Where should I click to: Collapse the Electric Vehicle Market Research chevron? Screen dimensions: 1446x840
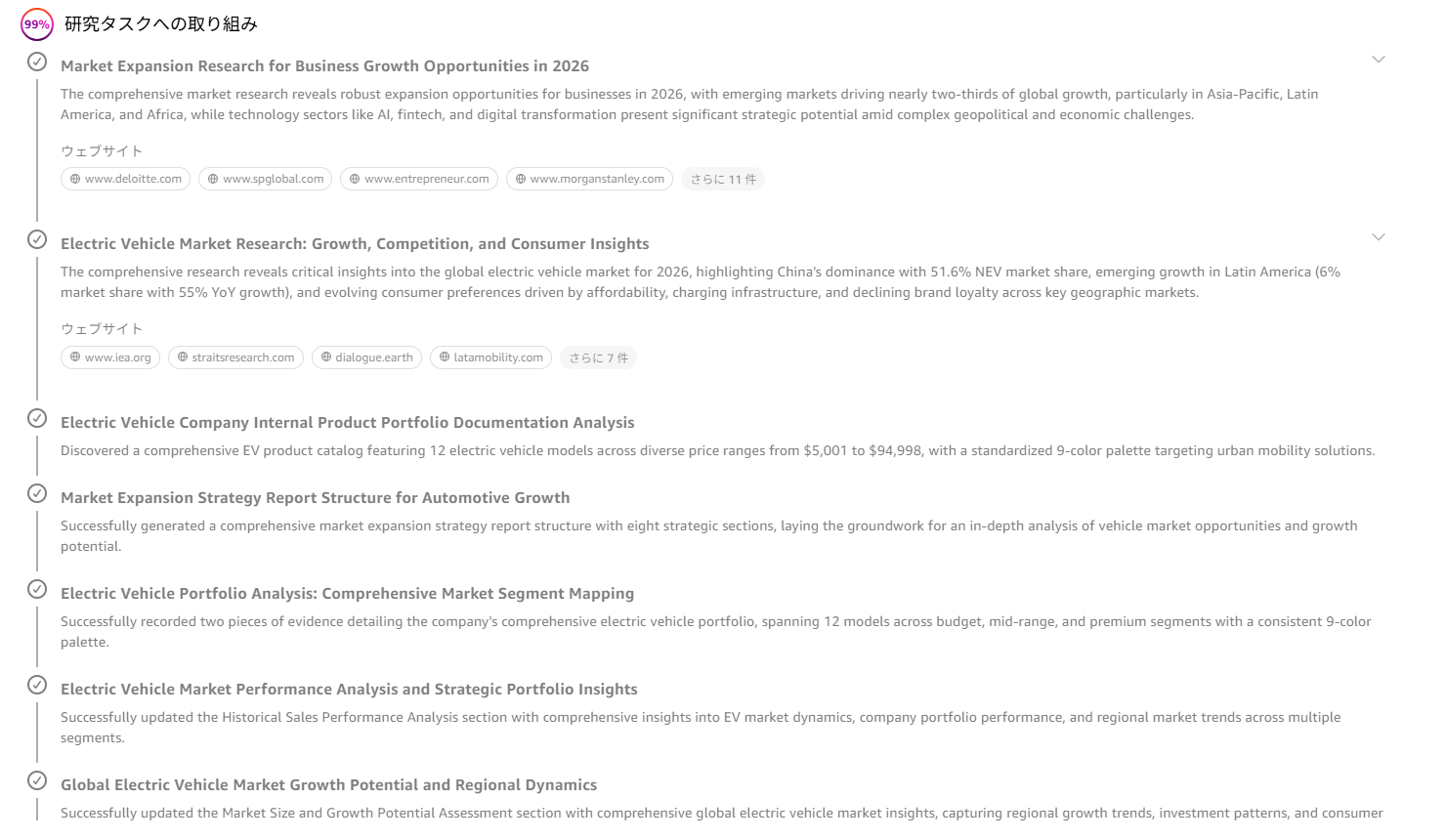click(1378, 237)
